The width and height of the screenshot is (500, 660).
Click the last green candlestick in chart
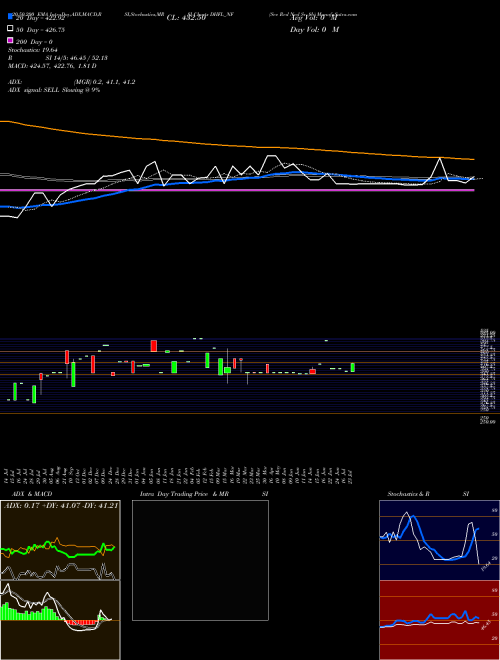pyautogui.click(x=353, y=367)
